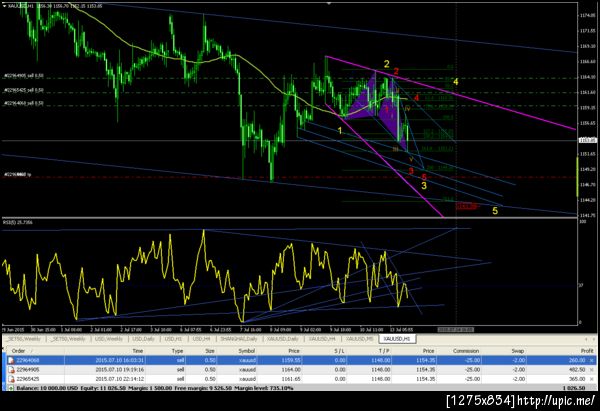Click entry price 1161.65 cell
Viewport: 600px width, 411px height.
tap(291, 379)
